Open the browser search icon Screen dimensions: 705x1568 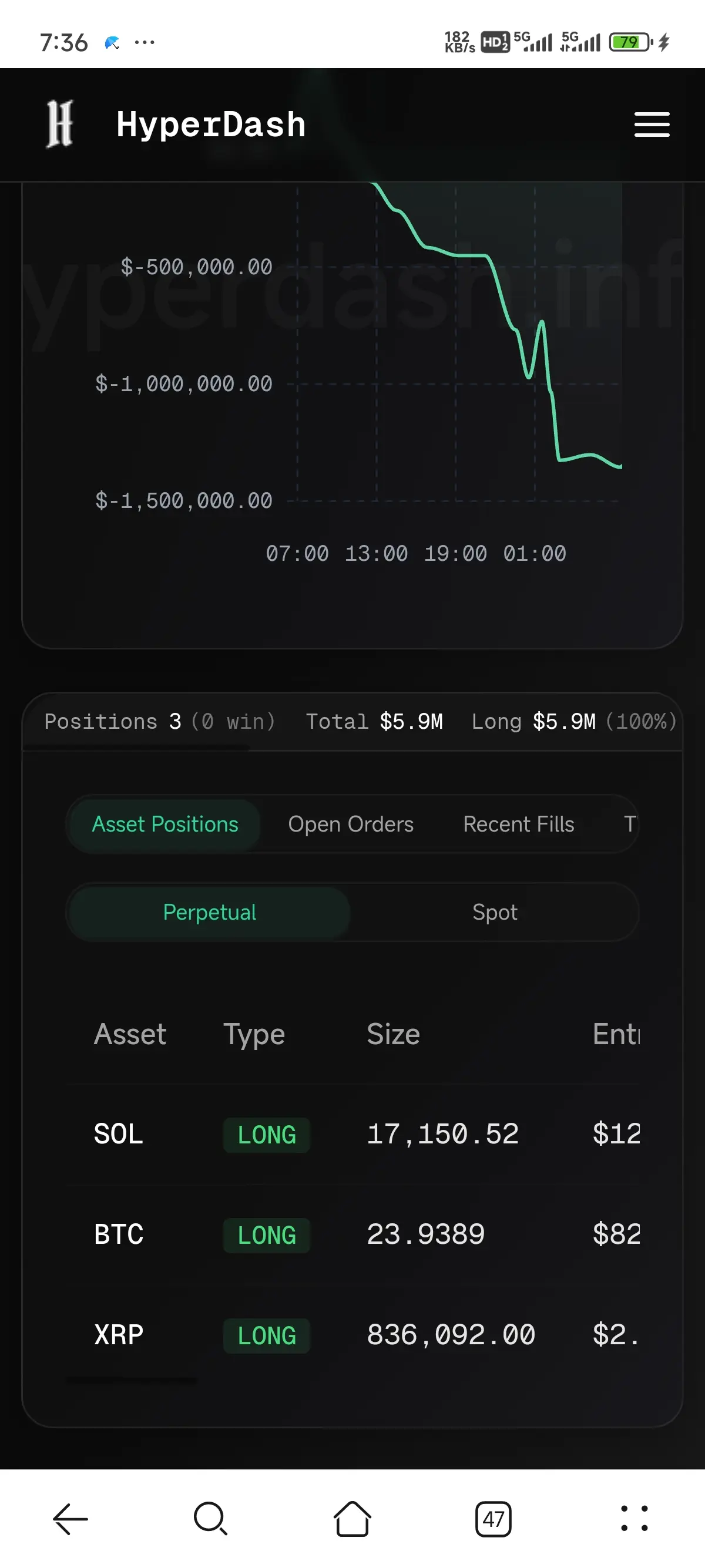tap(211, 1519)
